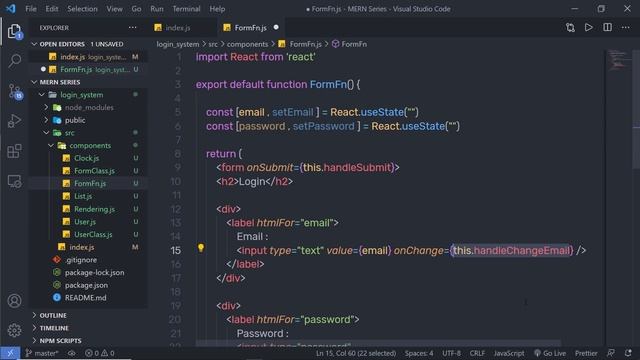The image size is (640, 360).
Task: Open the Run menu
Action: pos(157,9)
